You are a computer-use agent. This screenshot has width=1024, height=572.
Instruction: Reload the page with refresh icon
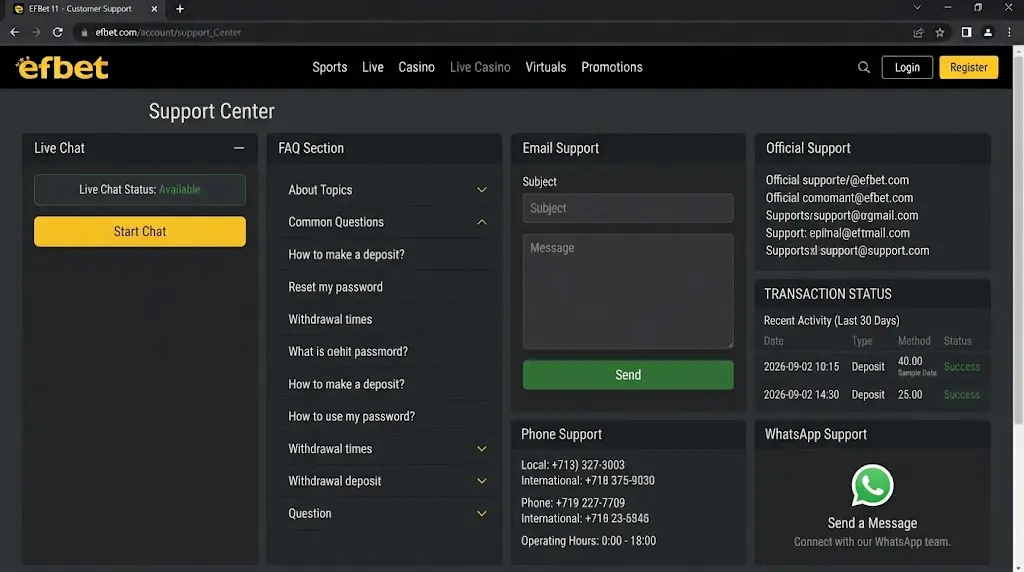click(x=57, y=32)
